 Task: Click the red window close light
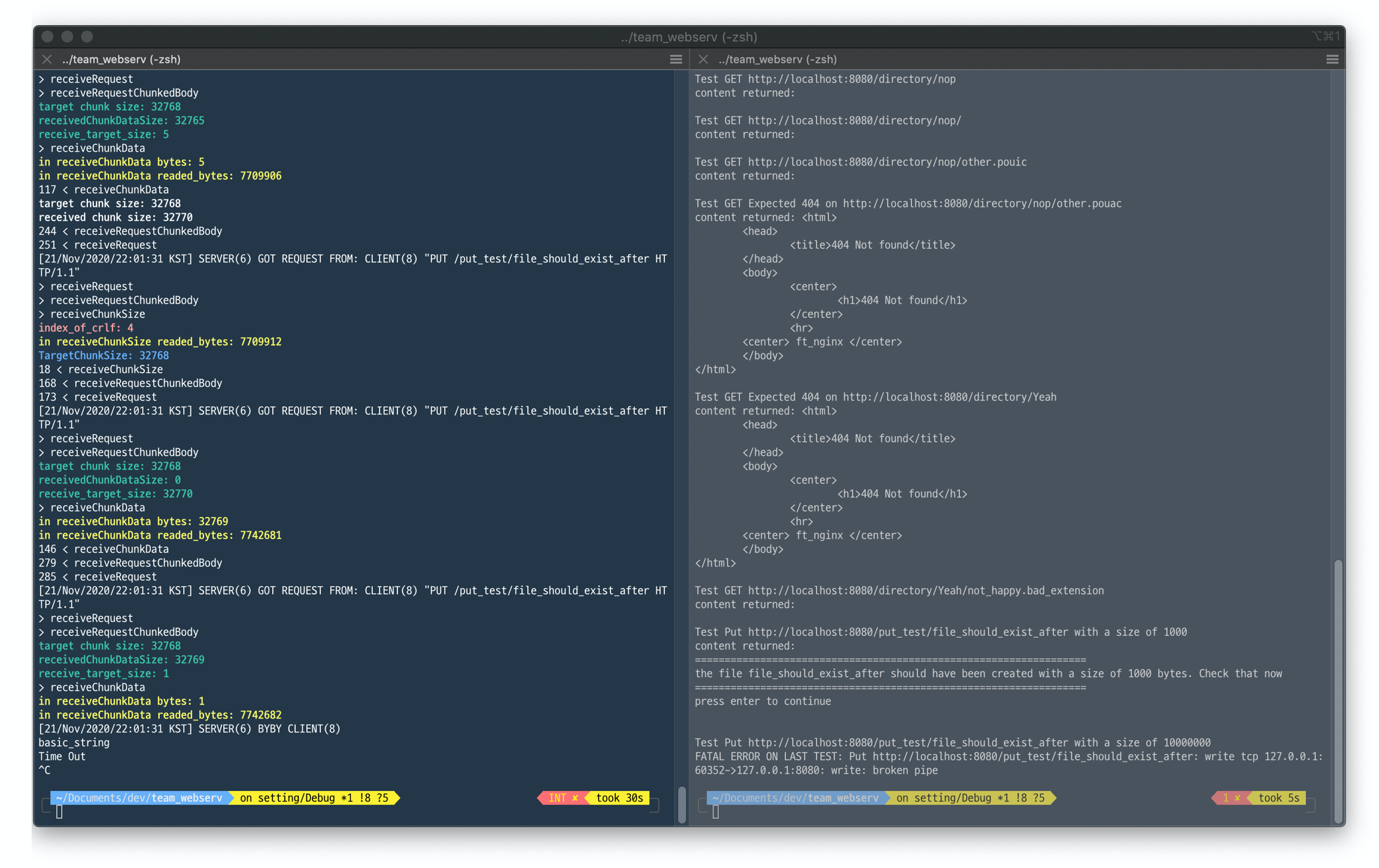point(48,36)
